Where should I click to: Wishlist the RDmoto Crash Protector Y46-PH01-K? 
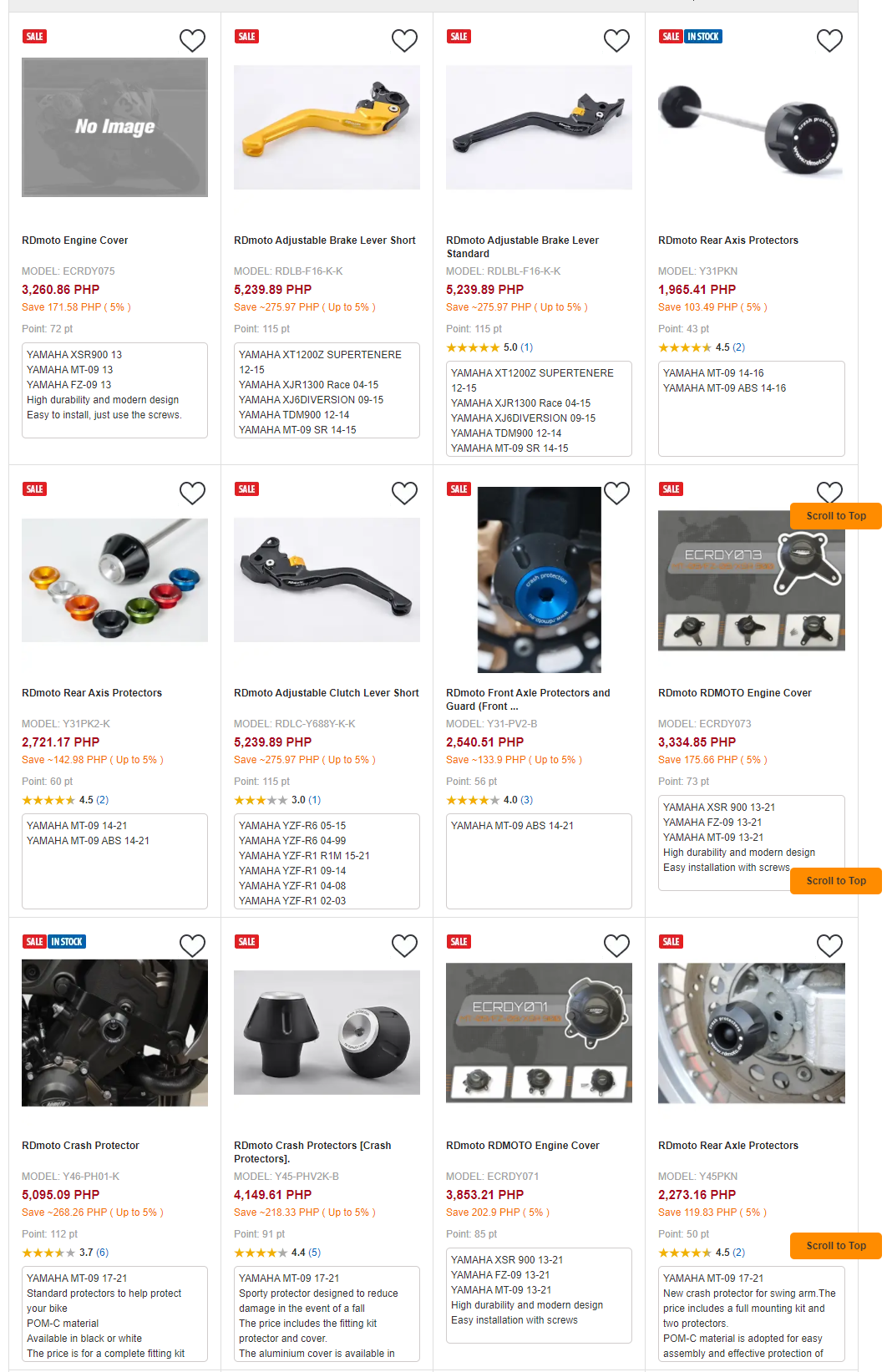coord(192,945)
